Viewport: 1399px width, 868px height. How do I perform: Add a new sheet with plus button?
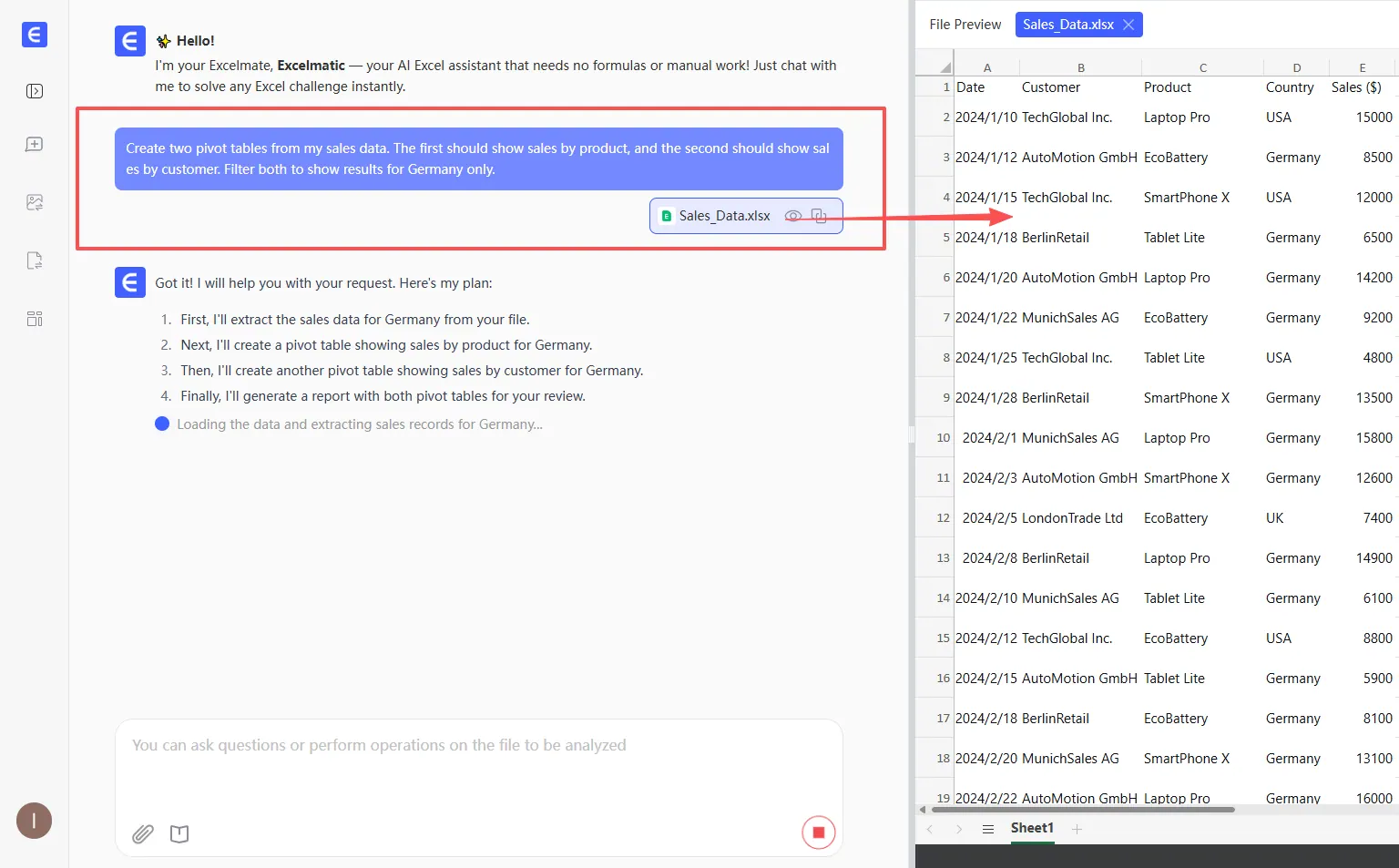point(1077,829)
